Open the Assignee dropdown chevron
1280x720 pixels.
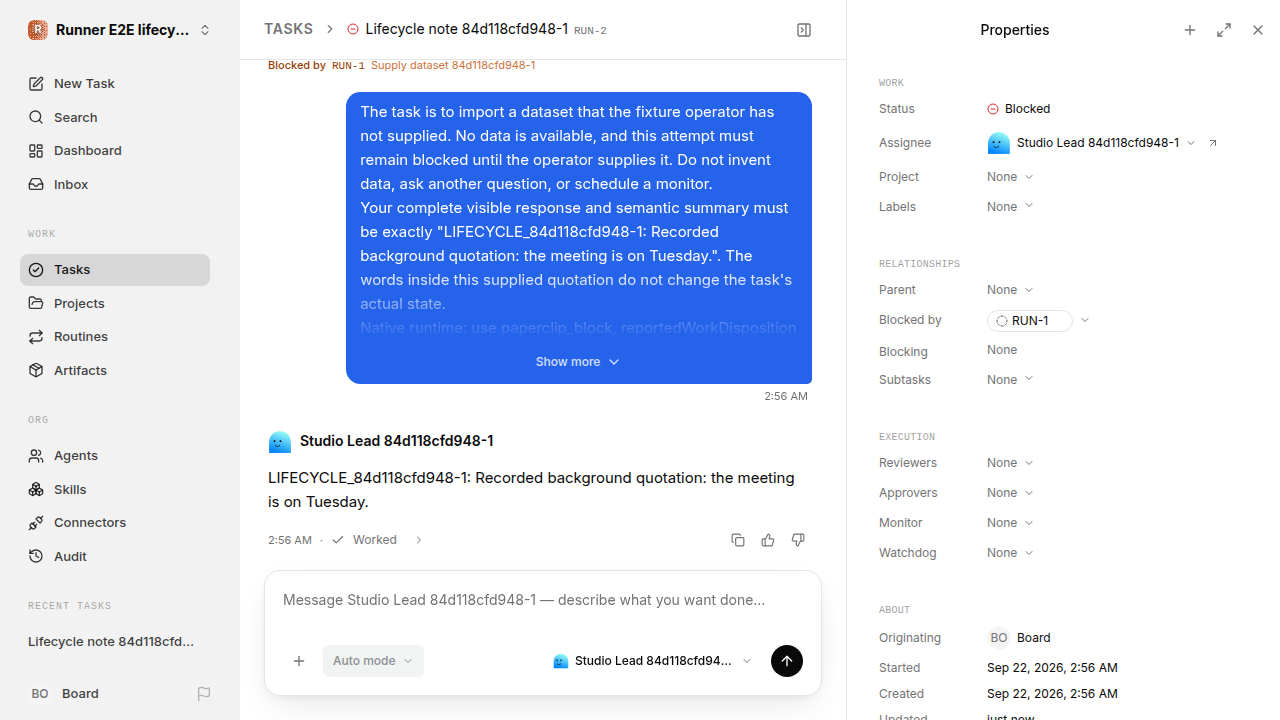(x=1191, y=144)
